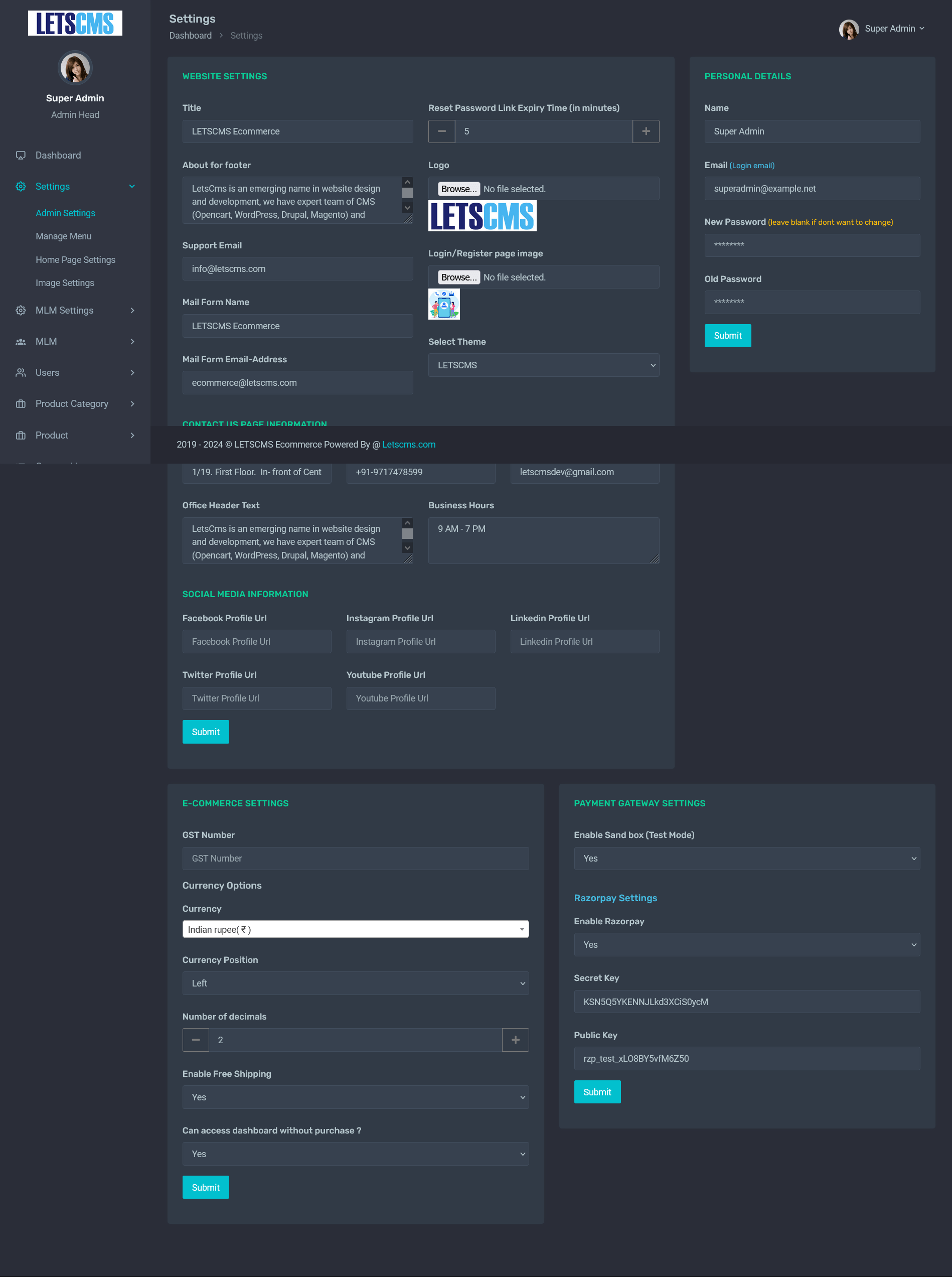Visit the Letscms.com footer link
Viewport: 952px width, 1277px height.
click(409, 445)
